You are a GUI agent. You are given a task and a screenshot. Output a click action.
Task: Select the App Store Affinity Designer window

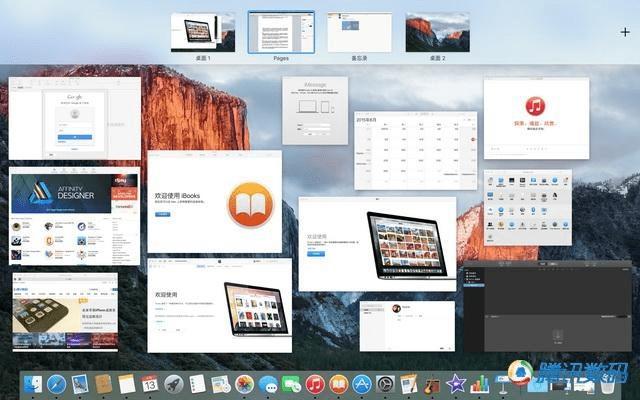tap(74, 216)
